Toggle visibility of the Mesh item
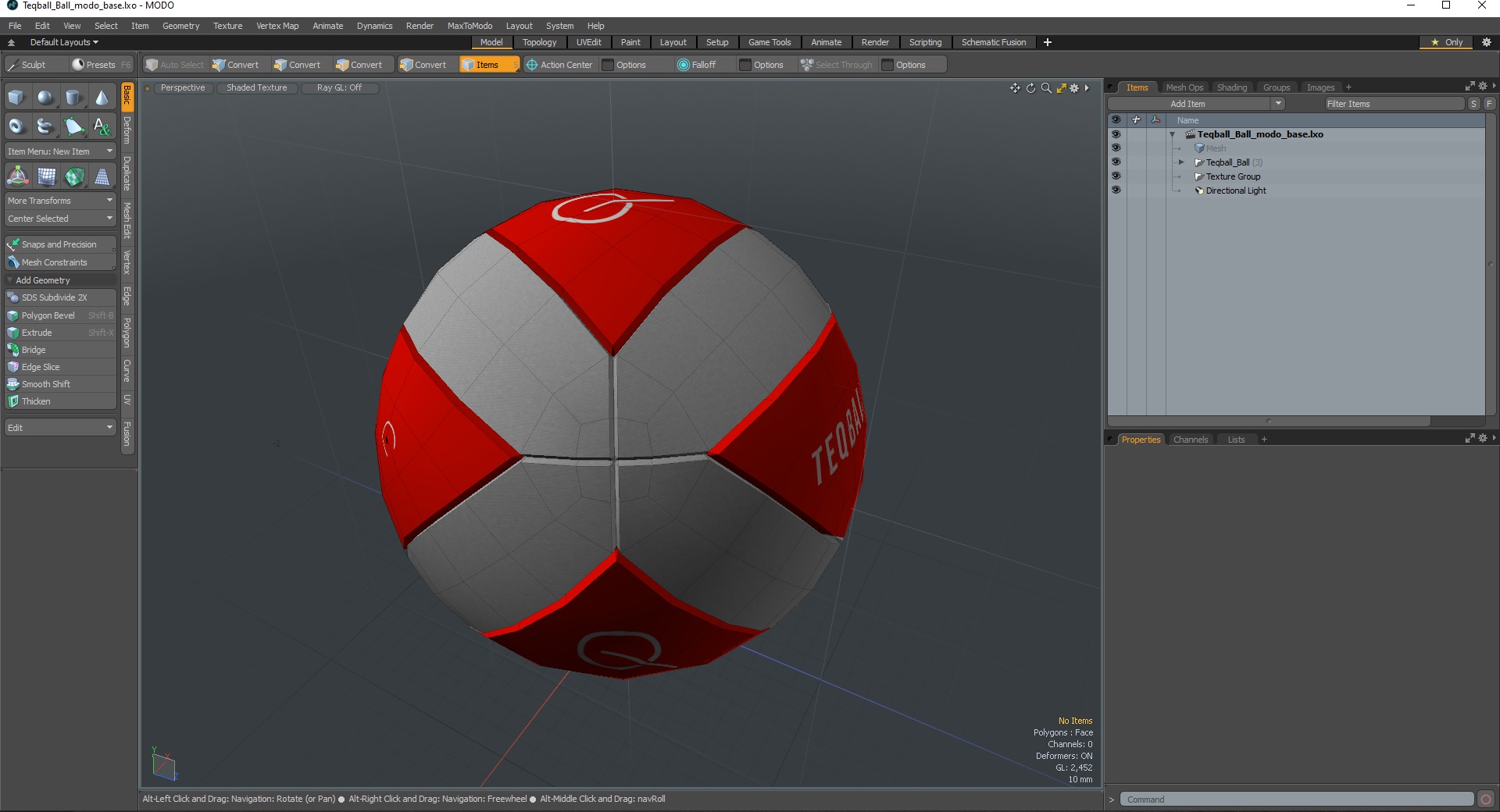1500x812 pixels. (x=1116, y=148)
